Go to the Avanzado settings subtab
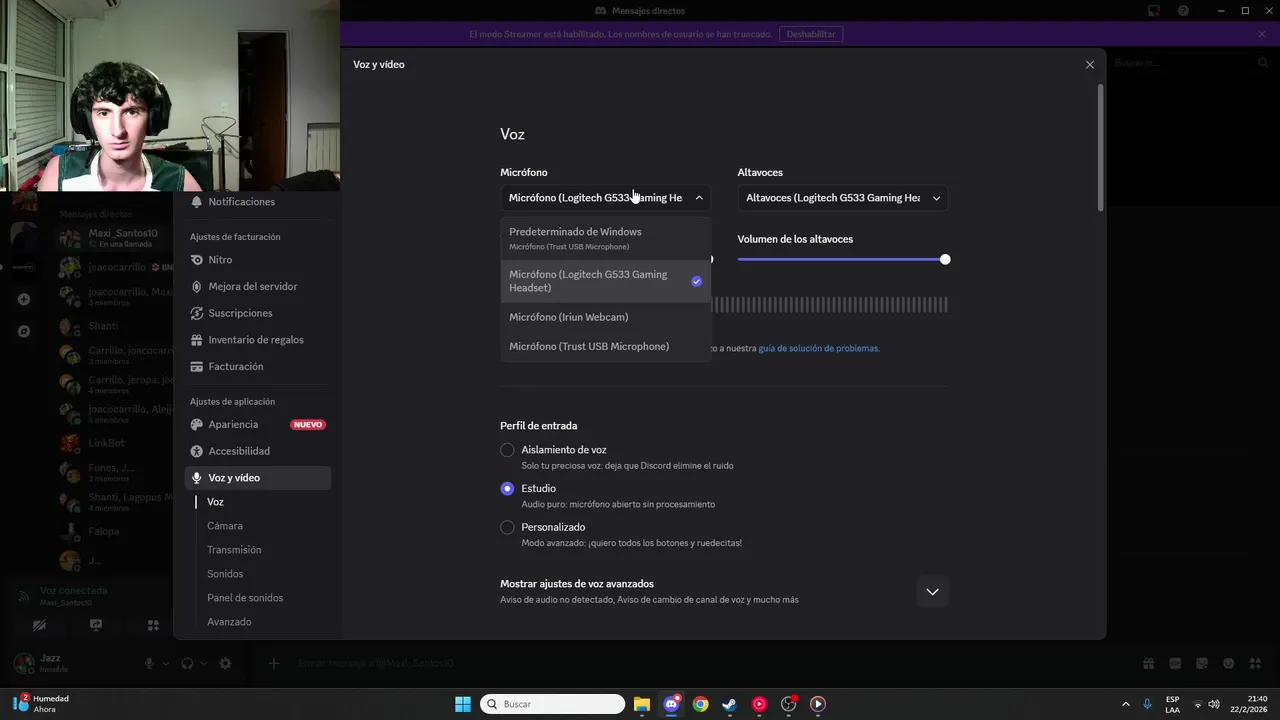This screenshot has height=720, width=1280. pos(229,622)
